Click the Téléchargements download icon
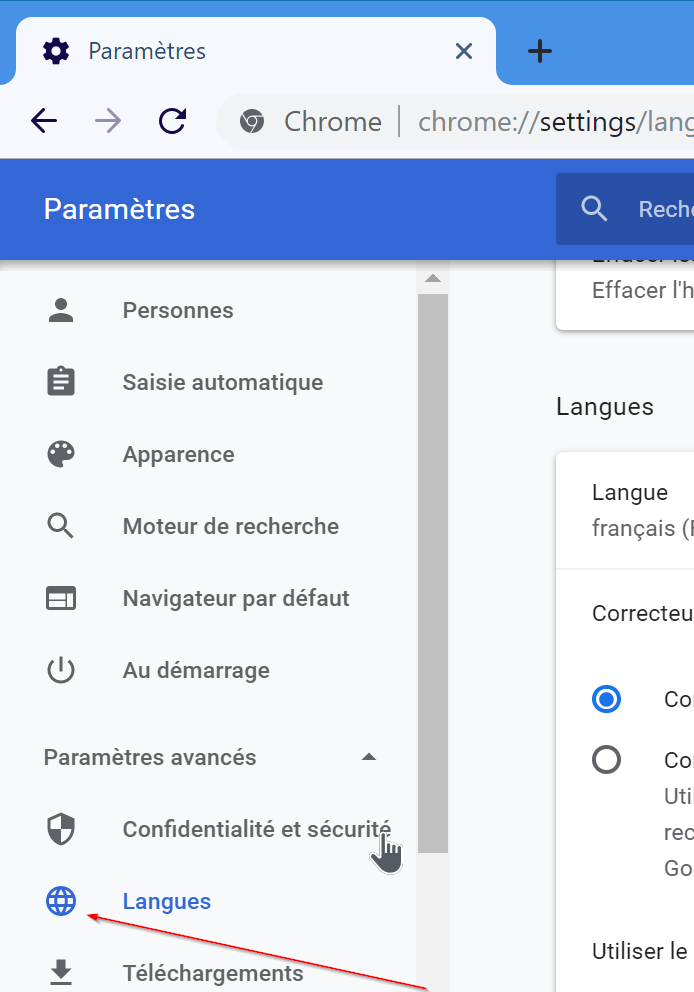The width and height of the screenshot is (694, 992). coord(61,973)
